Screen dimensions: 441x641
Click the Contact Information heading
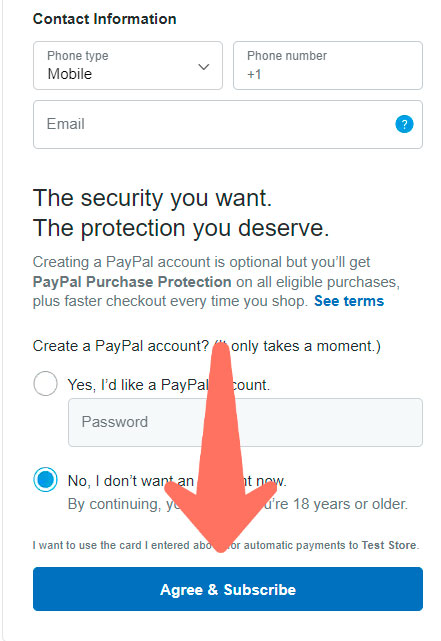[x=105, y=19]
